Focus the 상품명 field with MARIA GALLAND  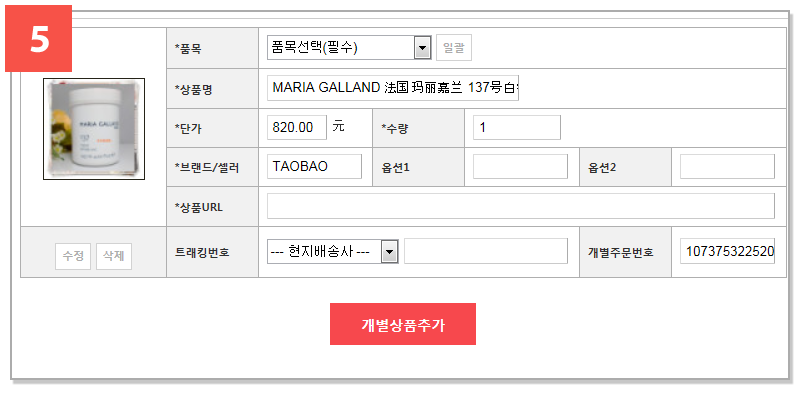point(393,88)
